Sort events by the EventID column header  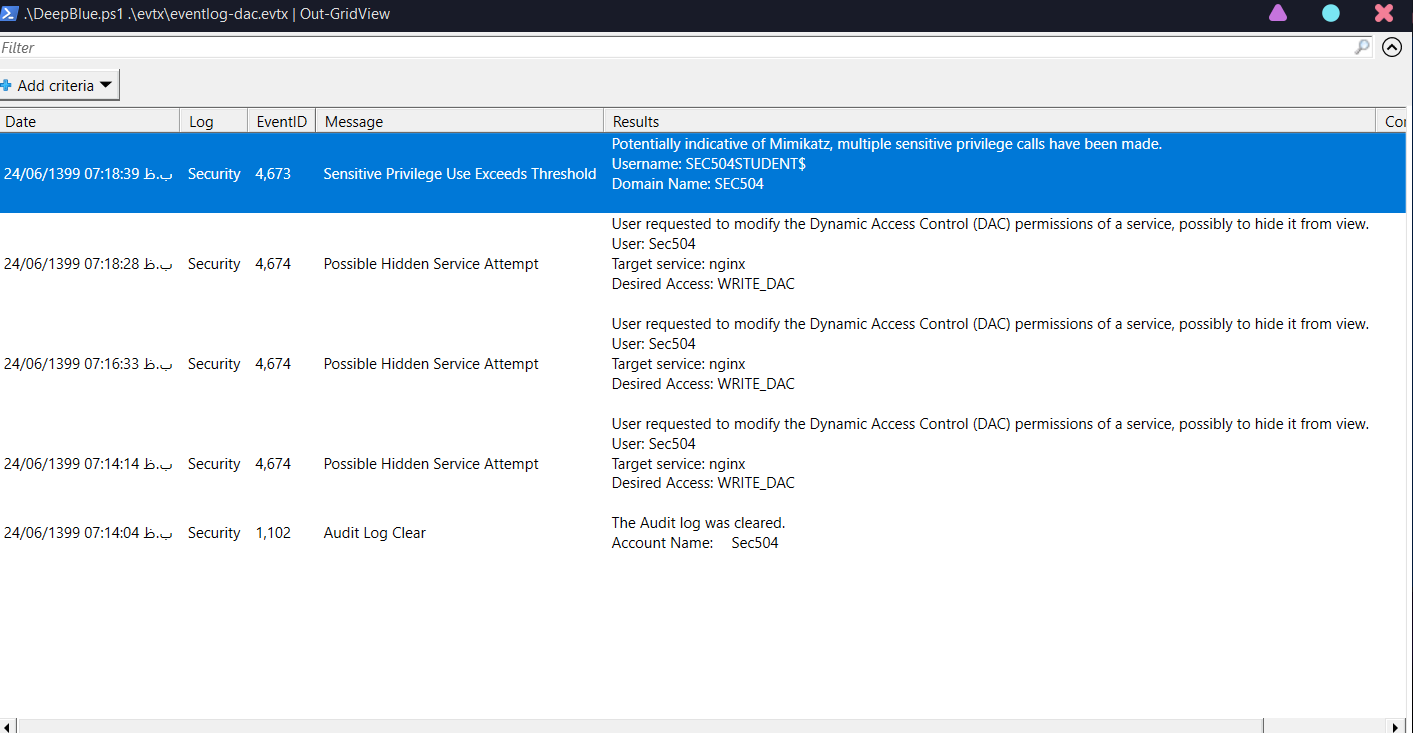pyautogui.click(x=281, y=121)
